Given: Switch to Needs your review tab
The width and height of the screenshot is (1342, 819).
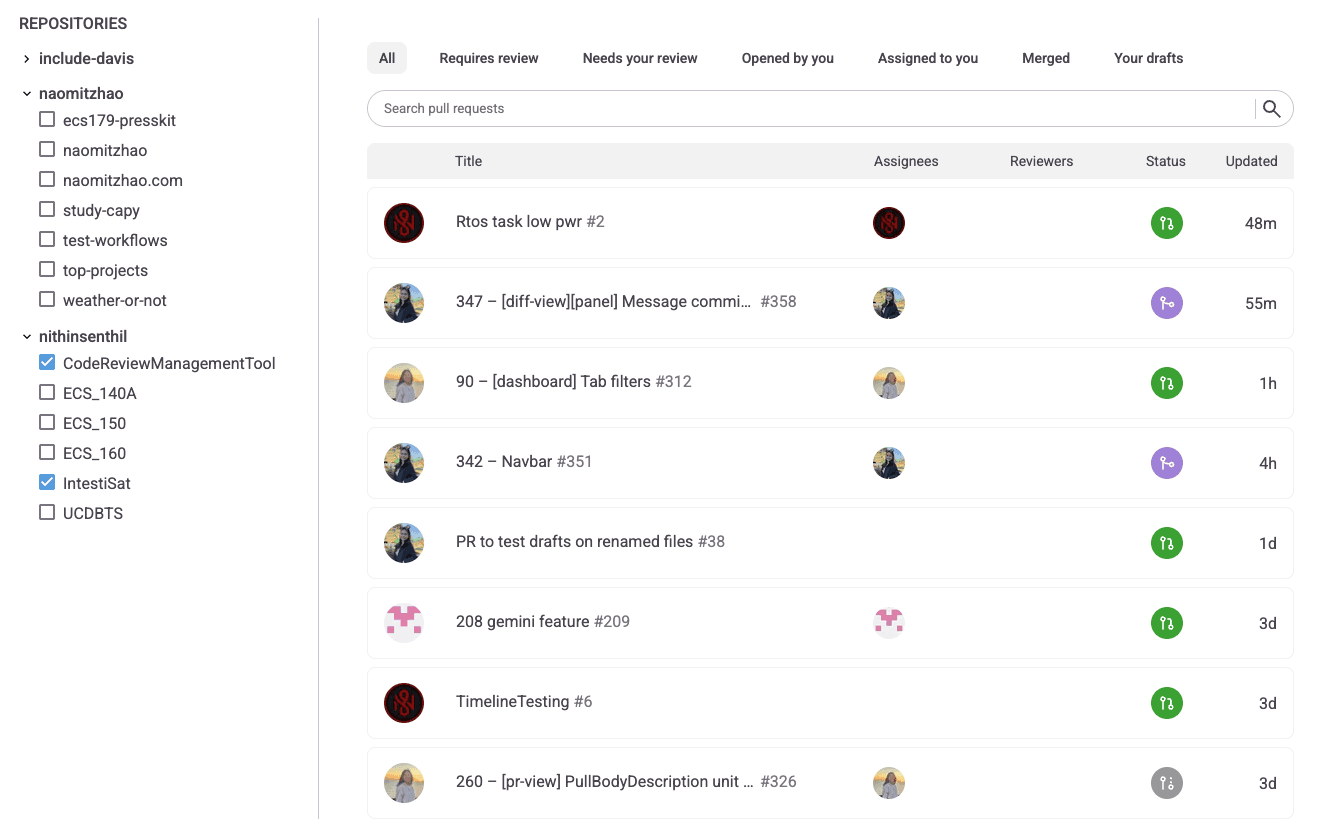Looking at the screenshot, I should point(640,58).
